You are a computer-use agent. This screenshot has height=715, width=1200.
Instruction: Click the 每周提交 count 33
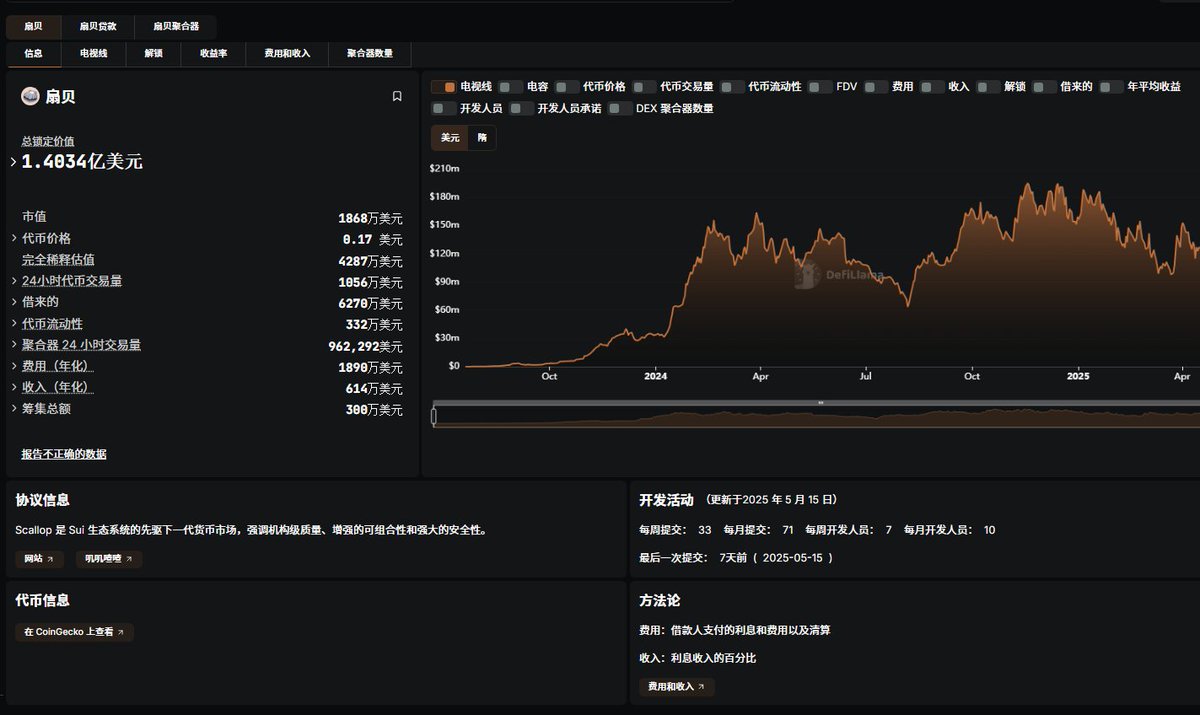coord(705,530)
